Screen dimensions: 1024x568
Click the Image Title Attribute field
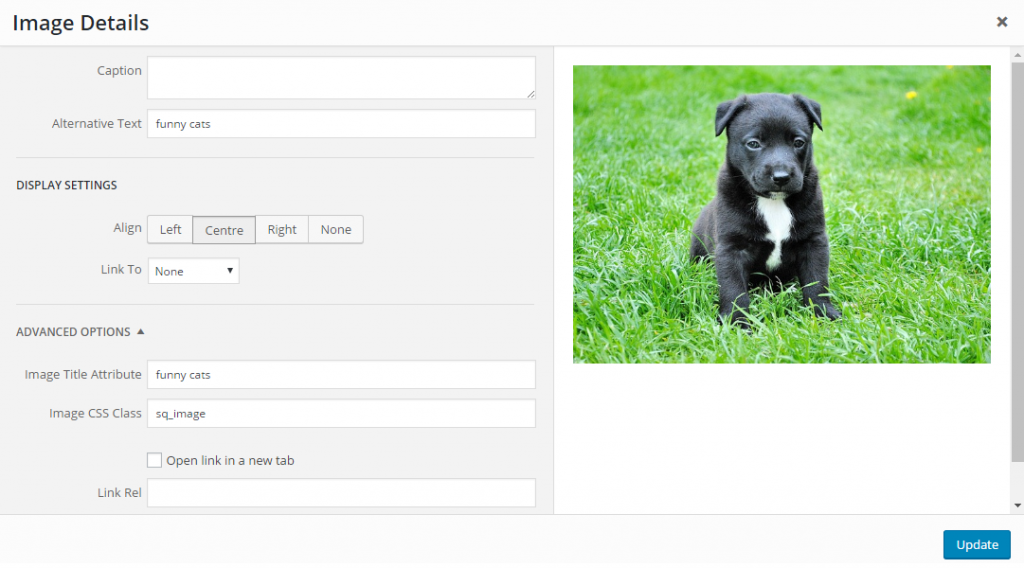[x=340, y=375]
